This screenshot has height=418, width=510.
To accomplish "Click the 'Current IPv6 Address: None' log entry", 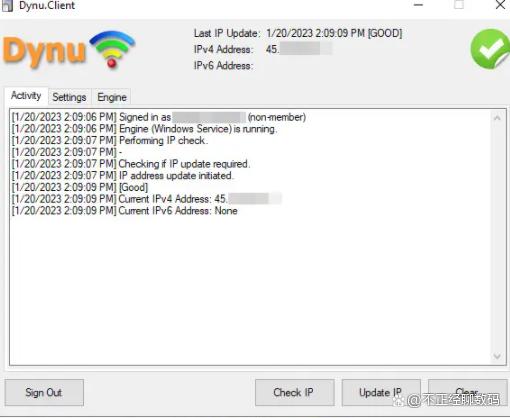I will point(124,211).
